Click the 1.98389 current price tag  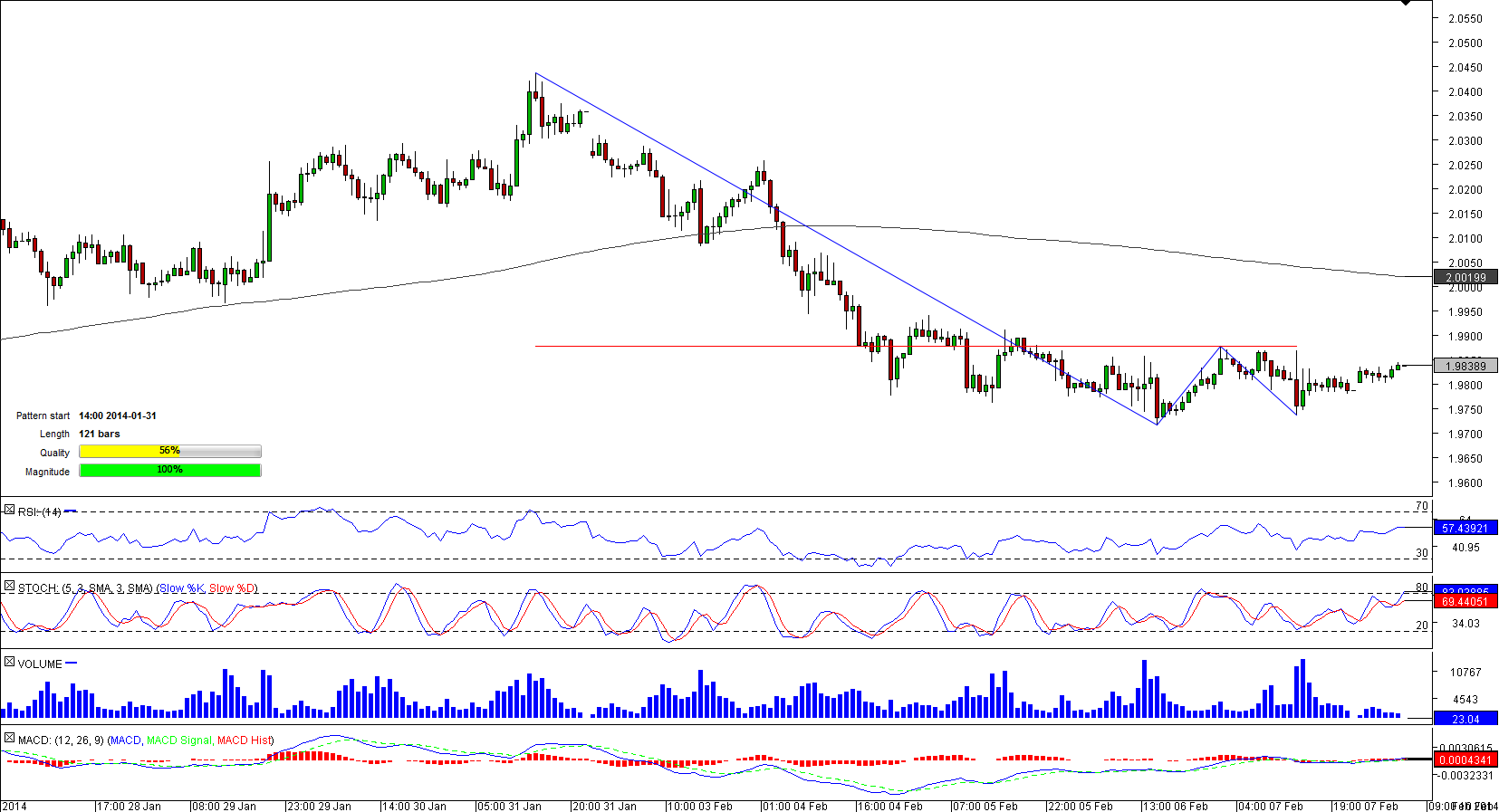point(1465,367)
